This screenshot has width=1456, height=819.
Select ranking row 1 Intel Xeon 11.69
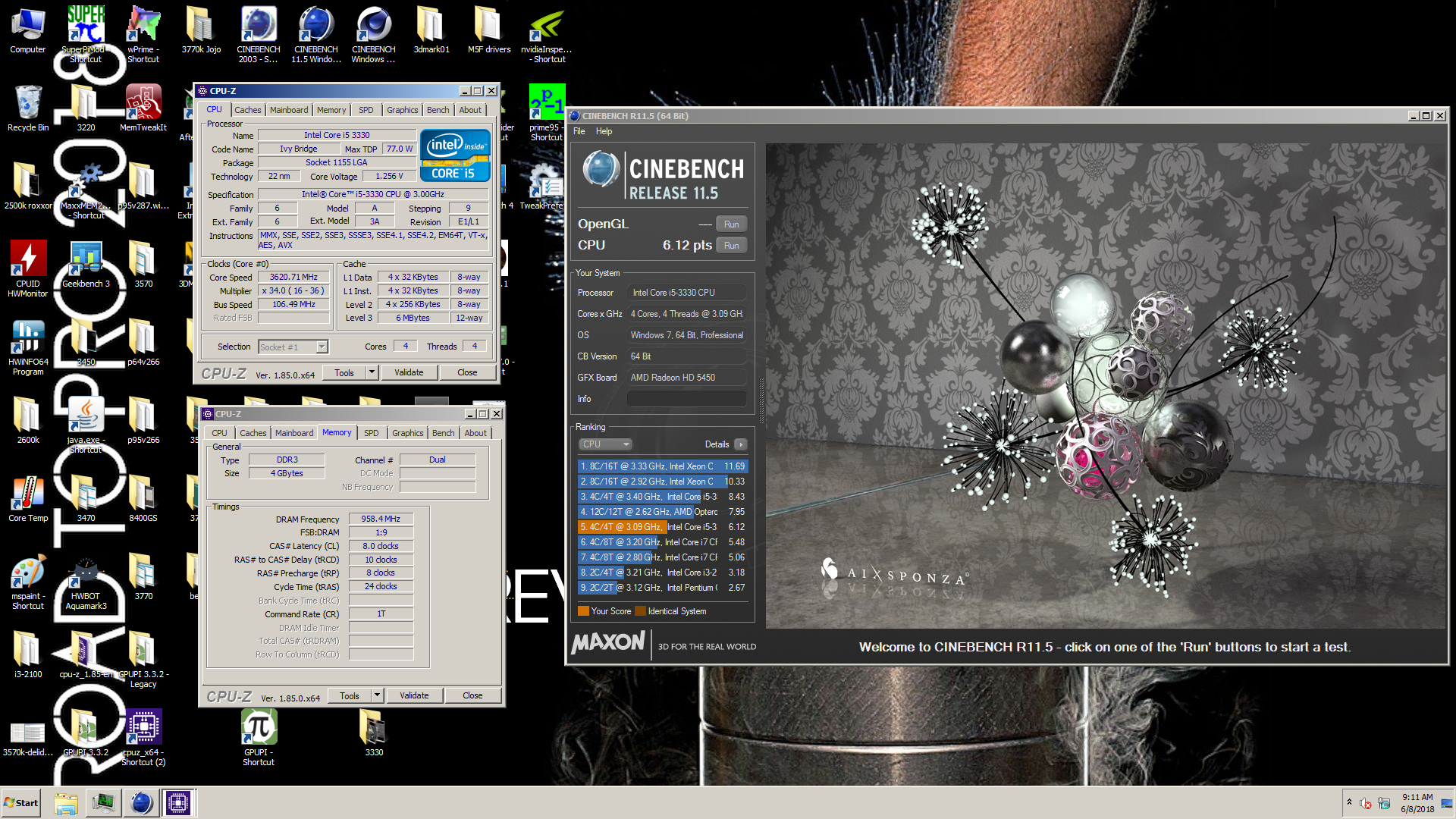(x=662, y=466)
